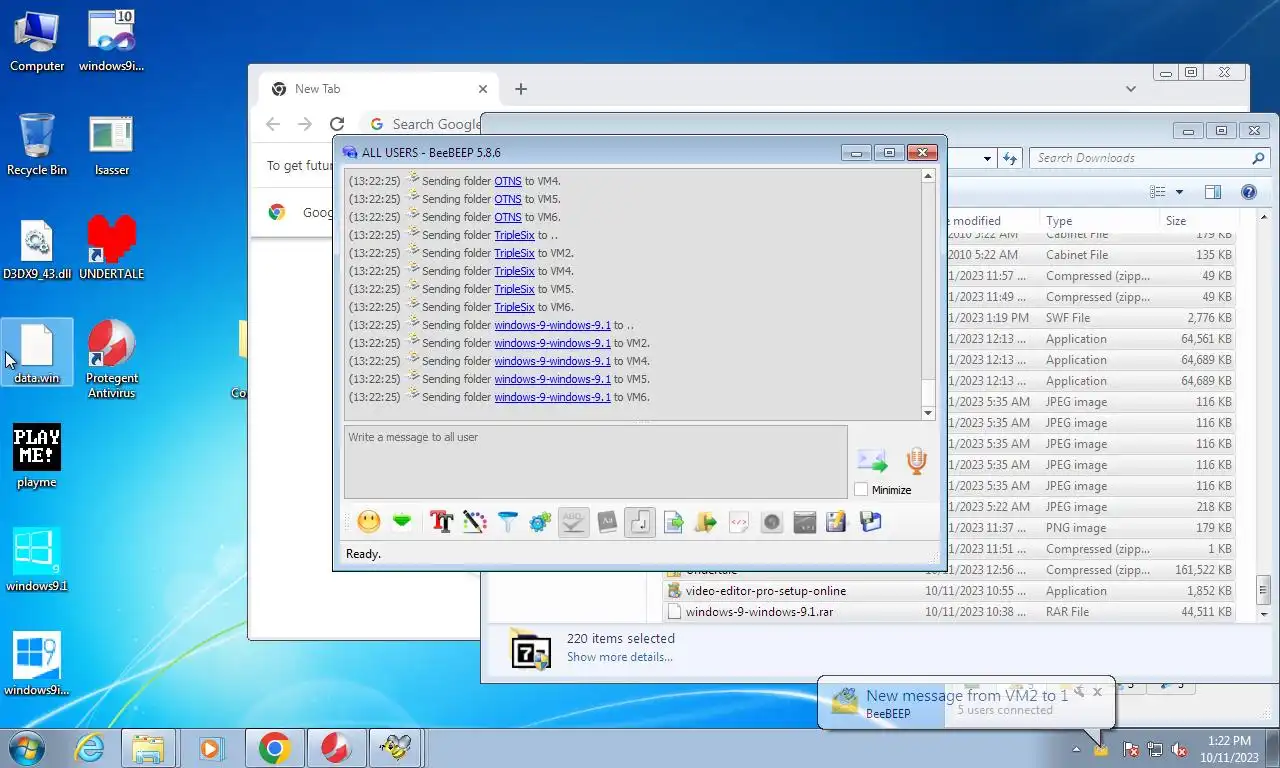Click BeeBEEP chat scrollbar down arrow
The image size is (1280, 768).
pos(928,412)
